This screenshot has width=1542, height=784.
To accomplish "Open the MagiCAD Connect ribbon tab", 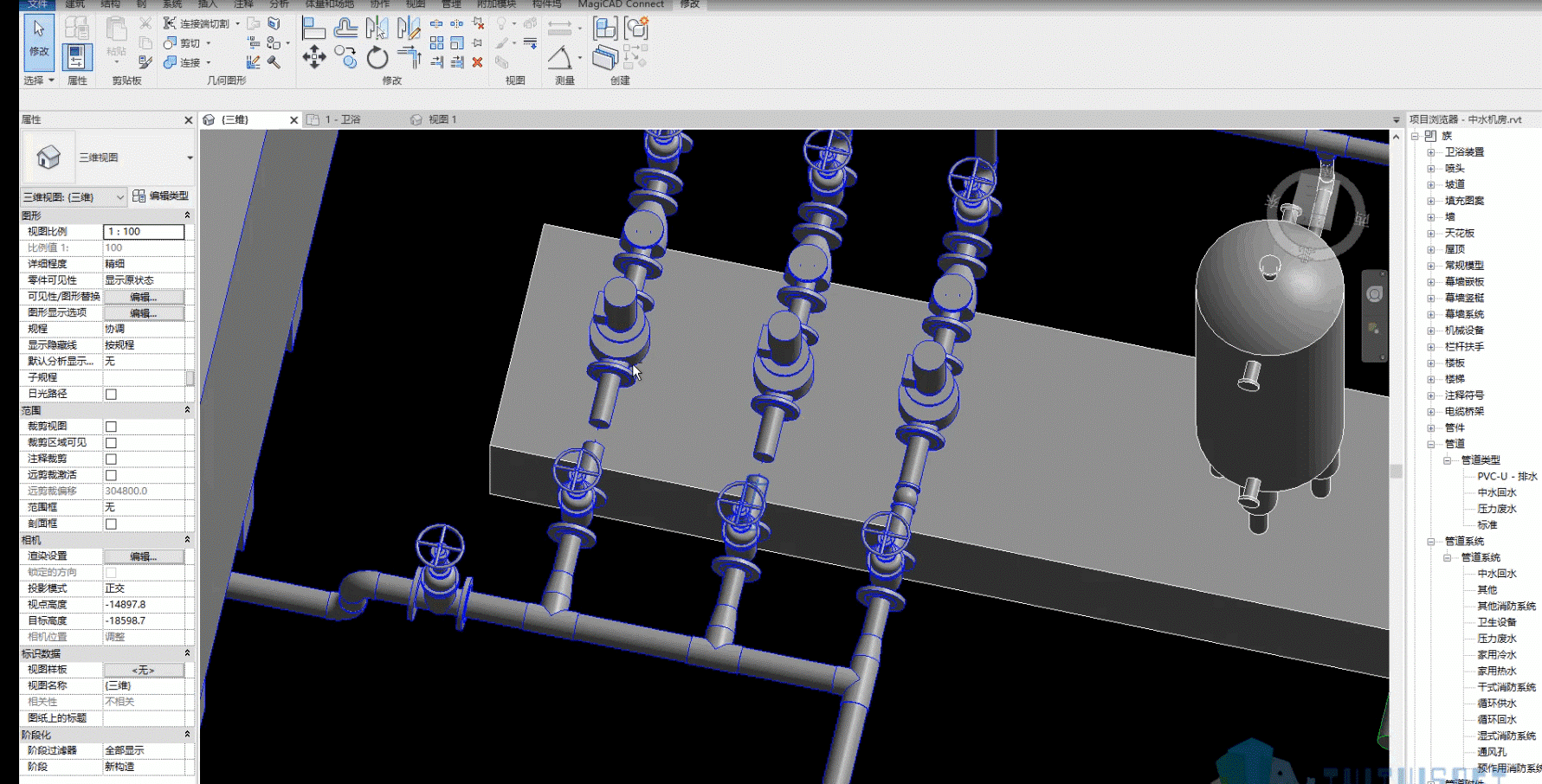I will tap(621, 4).
